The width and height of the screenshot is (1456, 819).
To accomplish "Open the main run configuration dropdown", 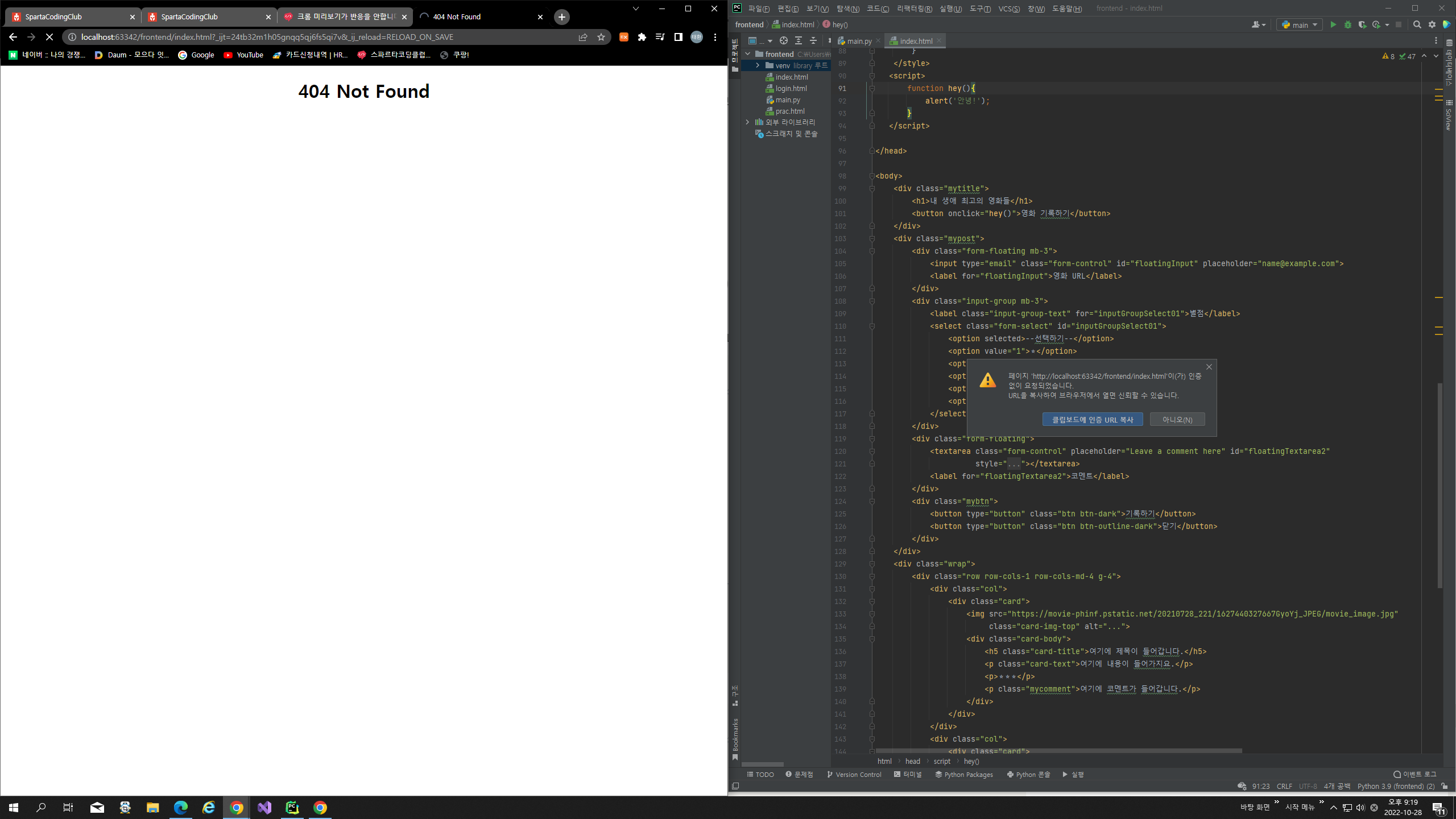I will pyautogui.click(x=1300, y=24).
